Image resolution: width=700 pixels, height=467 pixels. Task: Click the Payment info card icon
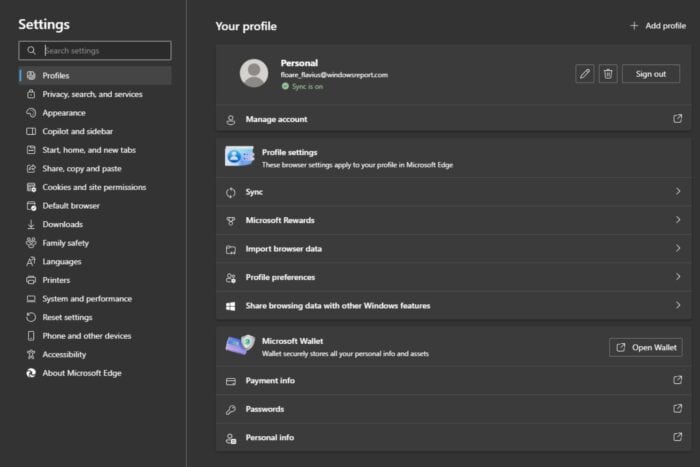[231, 381]
